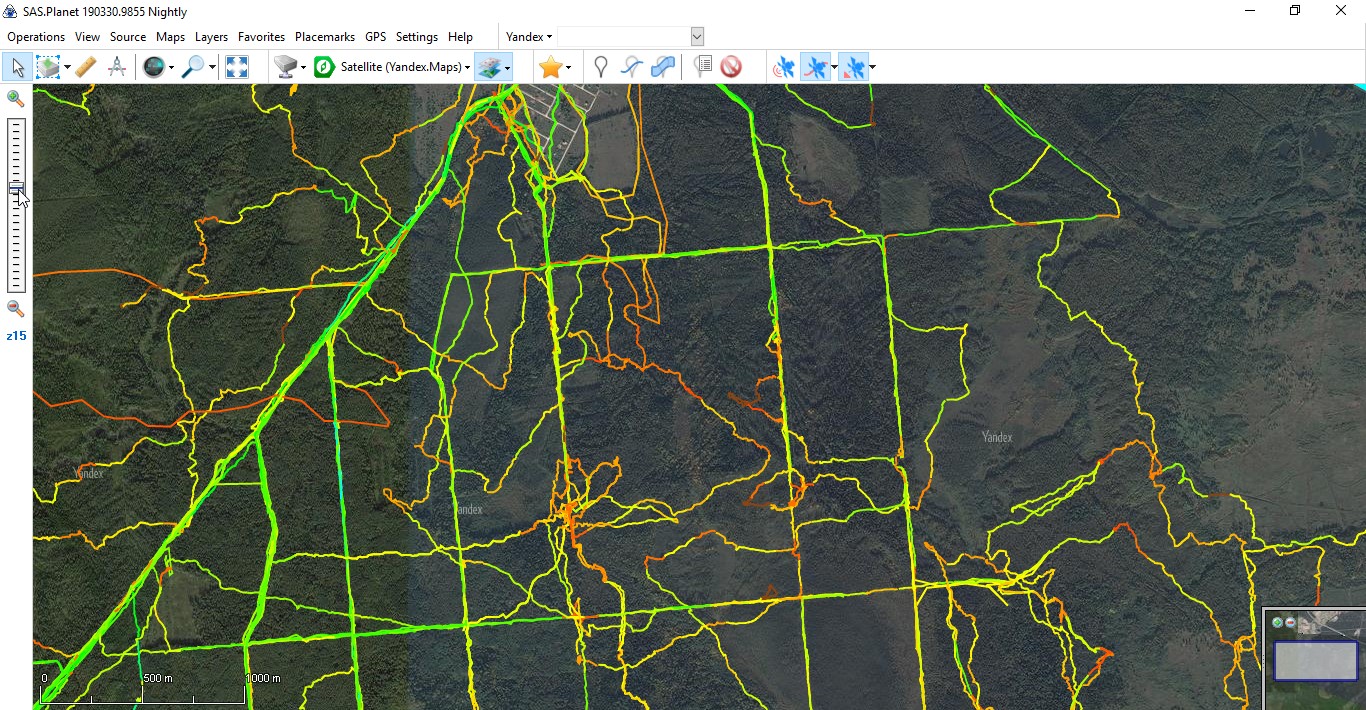Select the Add path tool

(631, 67)
